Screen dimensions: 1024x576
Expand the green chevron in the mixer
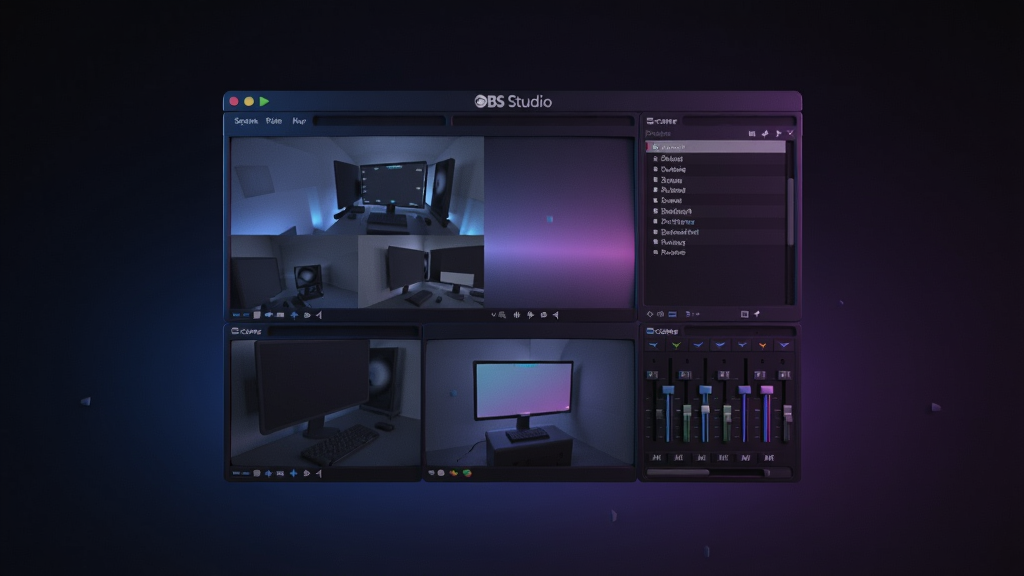click(677, 345)
